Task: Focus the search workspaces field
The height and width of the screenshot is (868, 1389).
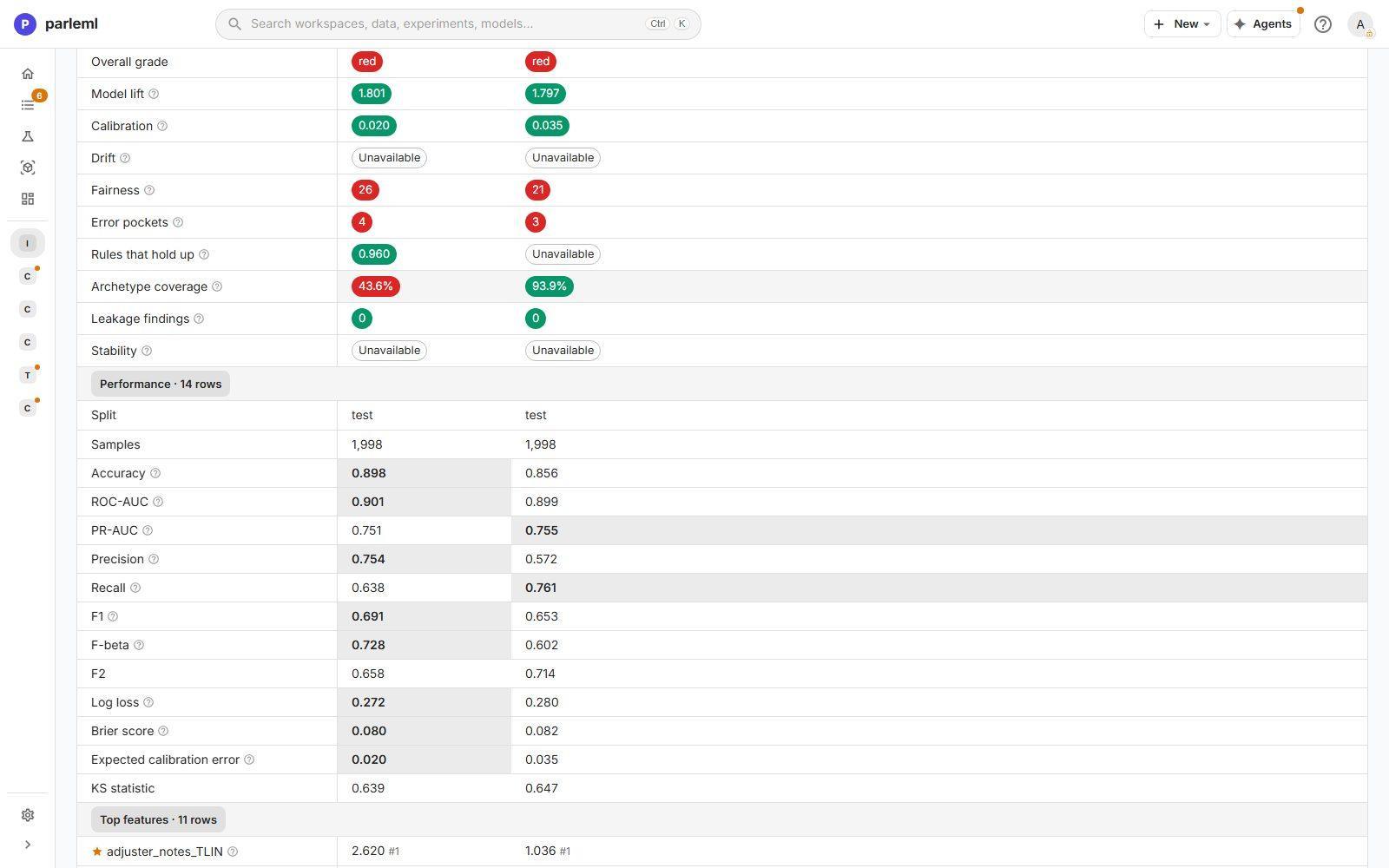Action: pyautogui.click(x=458, y=24)
